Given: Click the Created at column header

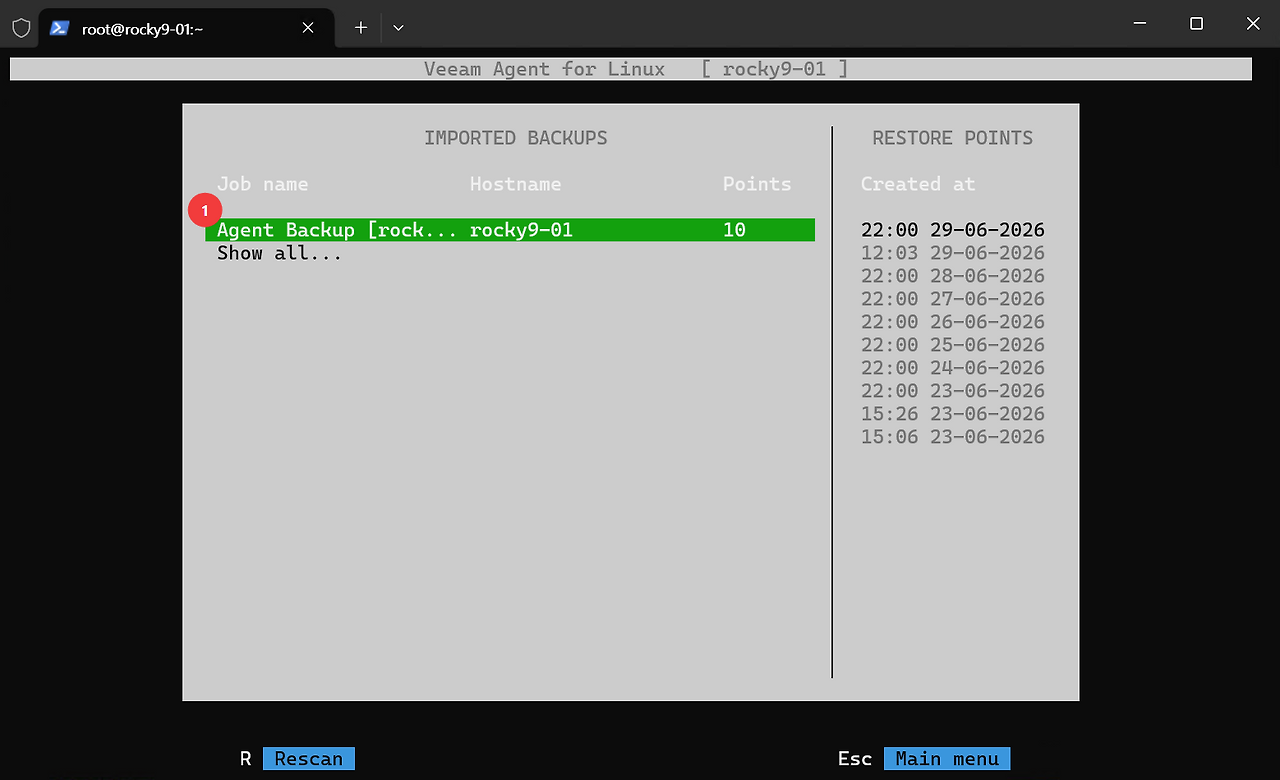Looking at the screenshot, I should (x=918, y=184).
